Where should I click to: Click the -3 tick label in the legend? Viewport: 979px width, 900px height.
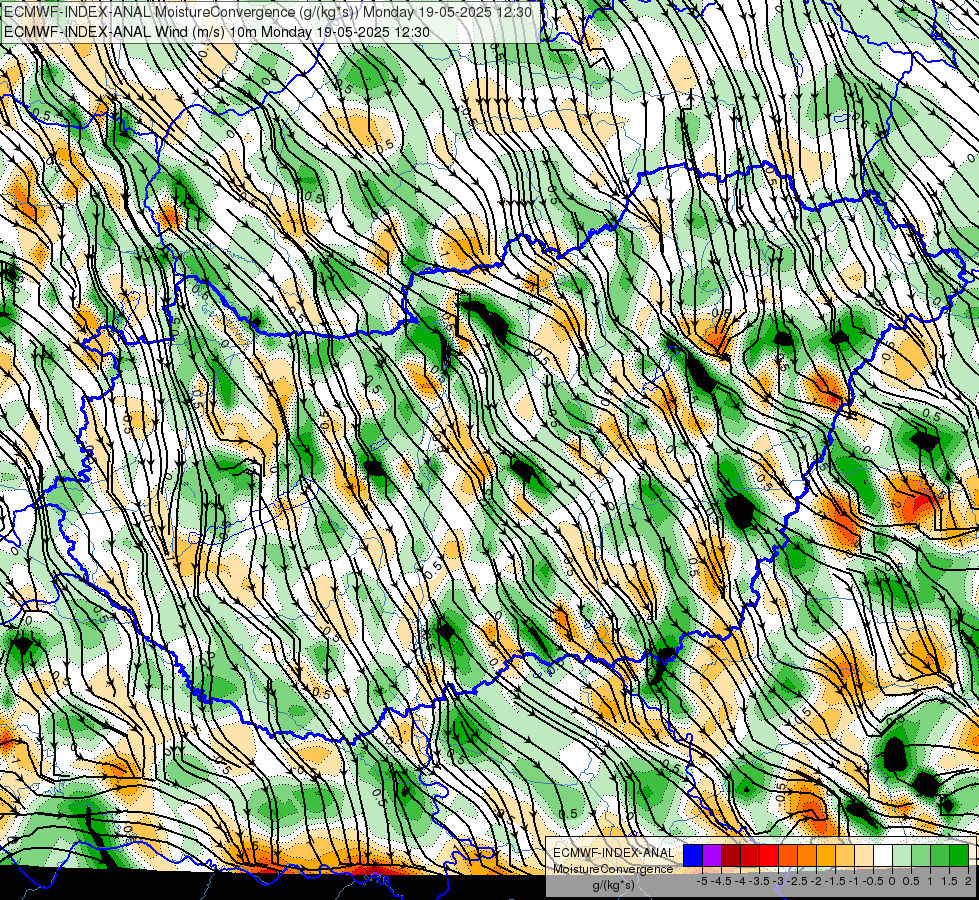[778, 881]
